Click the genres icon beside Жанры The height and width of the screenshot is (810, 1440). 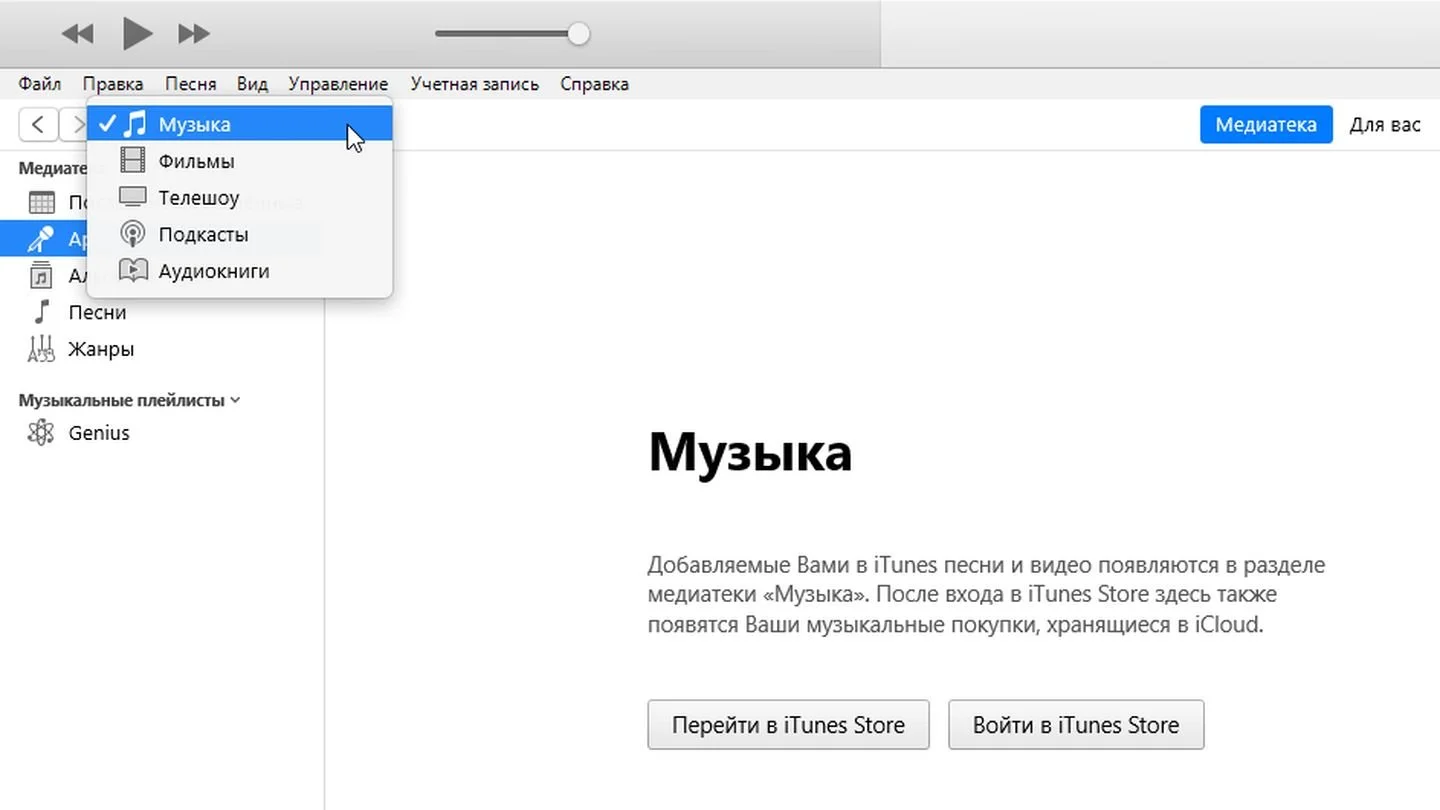tap(41, 349)
